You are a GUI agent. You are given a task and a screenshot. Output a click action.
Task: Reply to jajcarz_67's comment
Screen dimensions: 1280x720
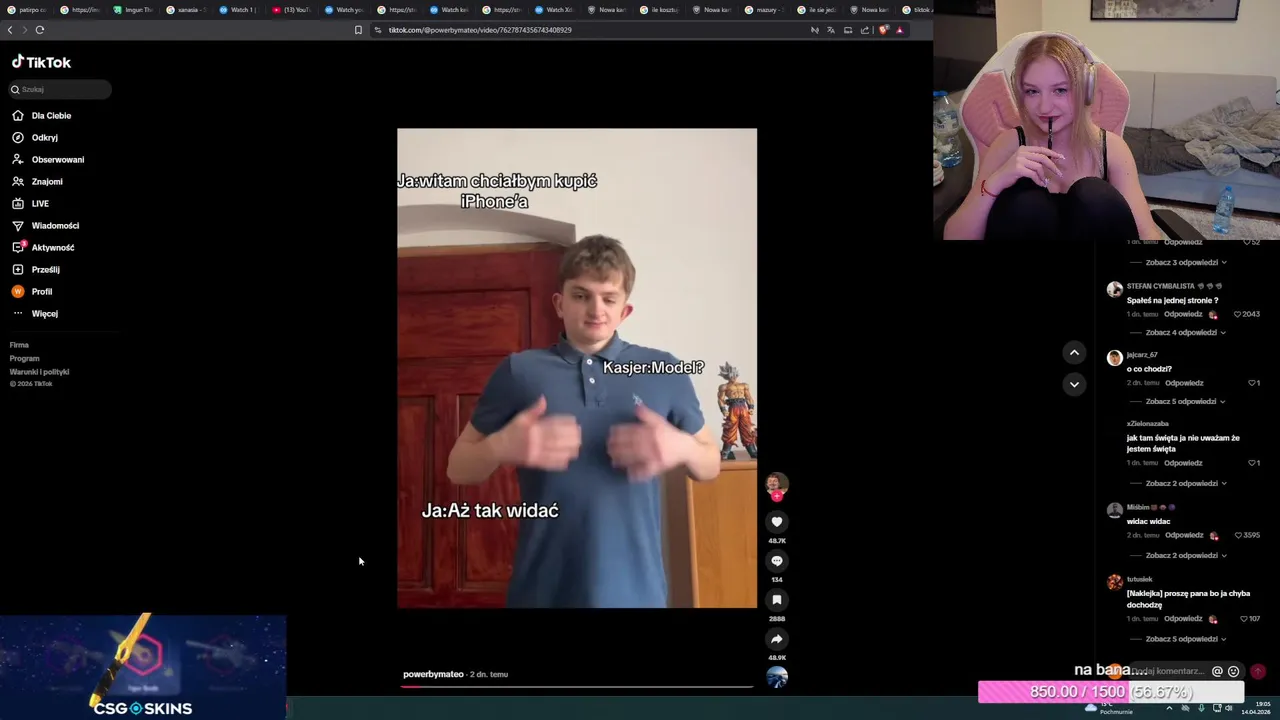(x=1184, y=383)
